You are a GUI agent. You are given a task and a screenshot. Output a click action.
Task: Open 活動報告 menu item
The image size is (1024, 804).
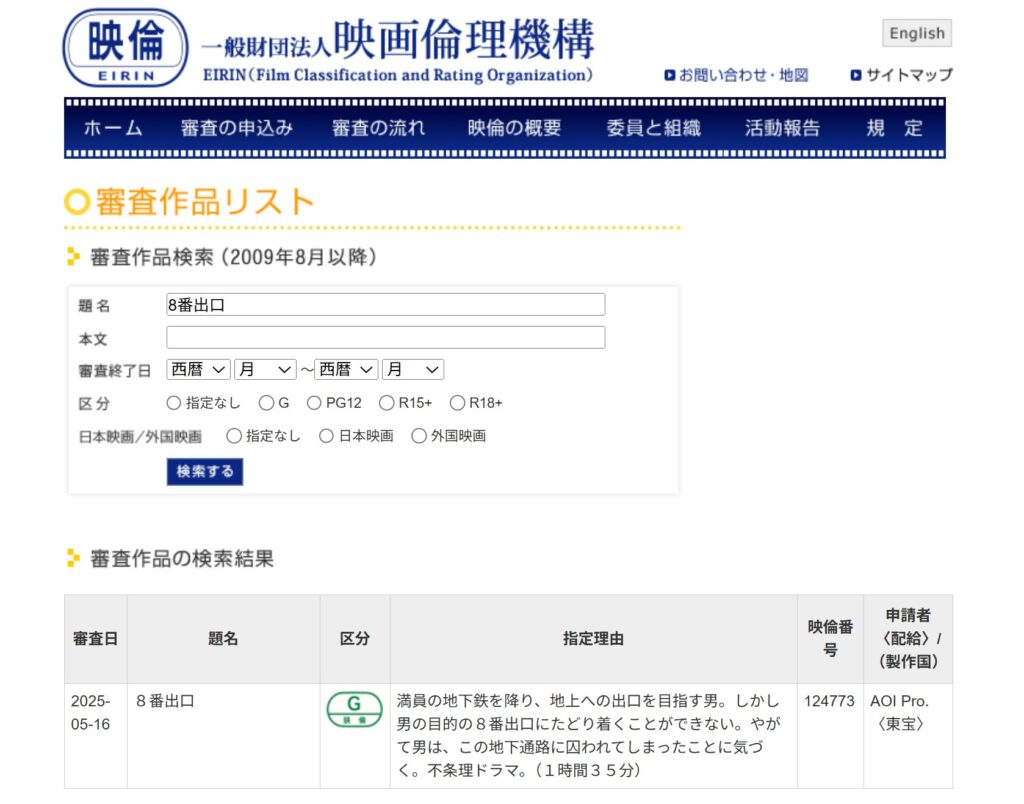pyautogui.click(x=782, y=128)
